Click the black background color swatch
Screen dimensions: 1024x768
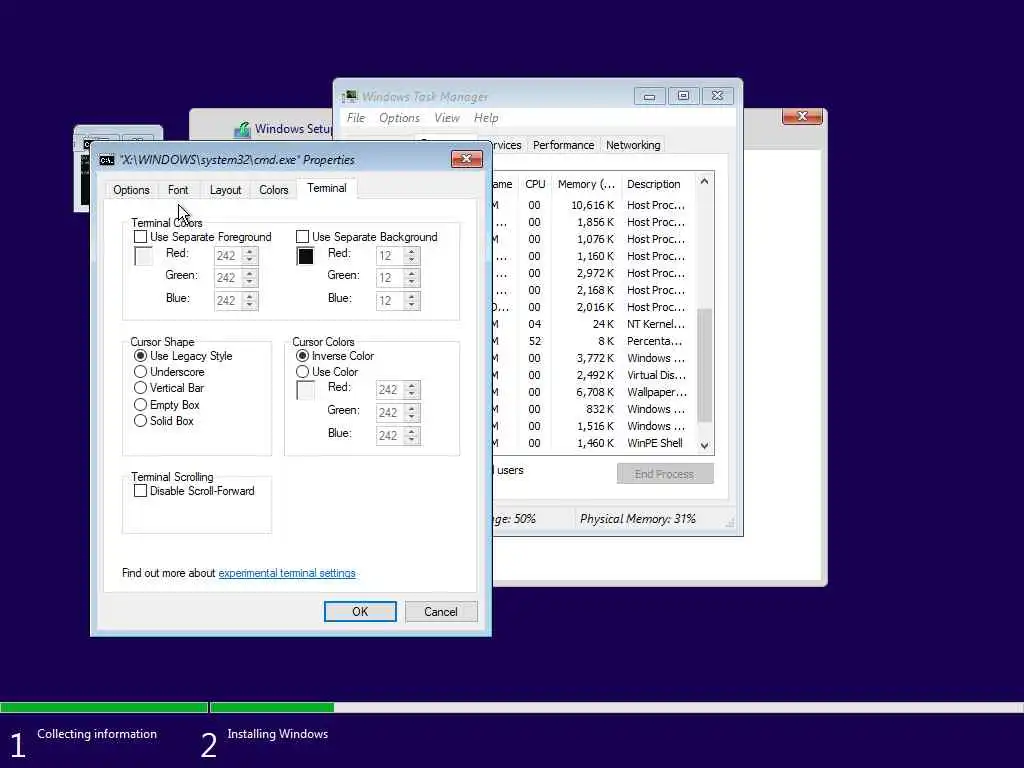[305, 256]
